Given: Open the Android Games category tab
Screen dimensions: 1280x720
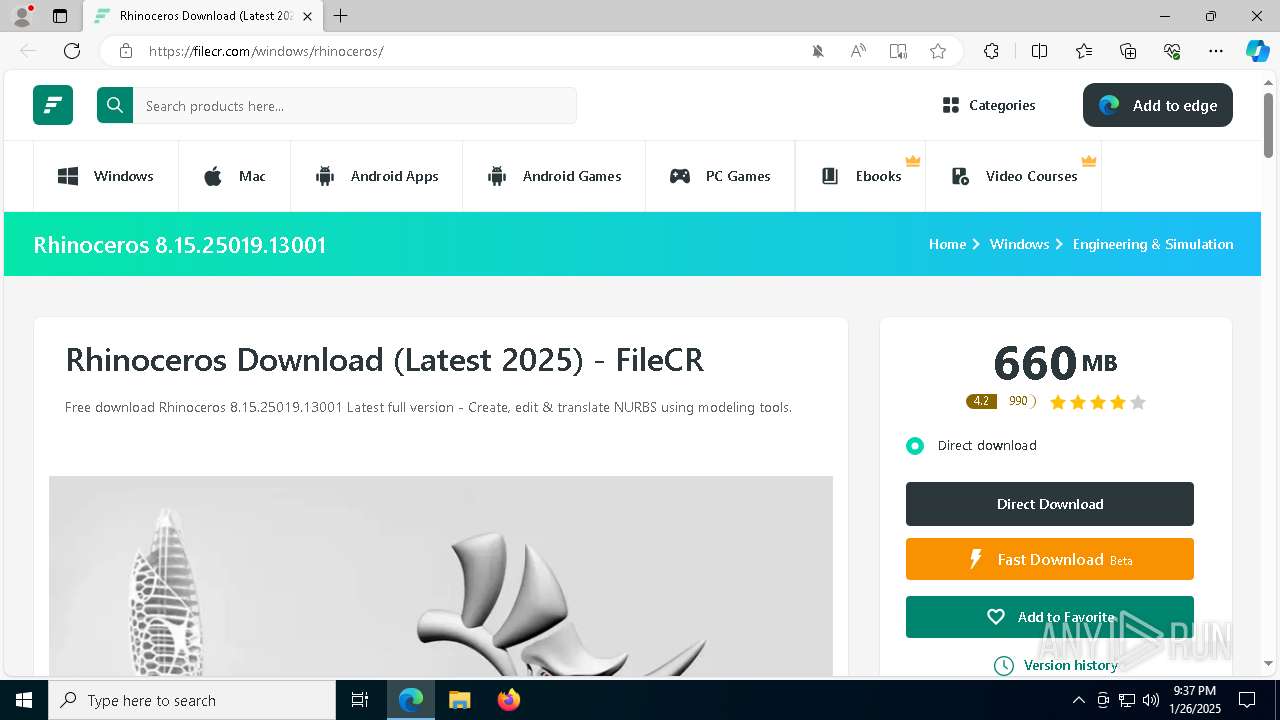Looking at the screenshot, I should 554,176.
